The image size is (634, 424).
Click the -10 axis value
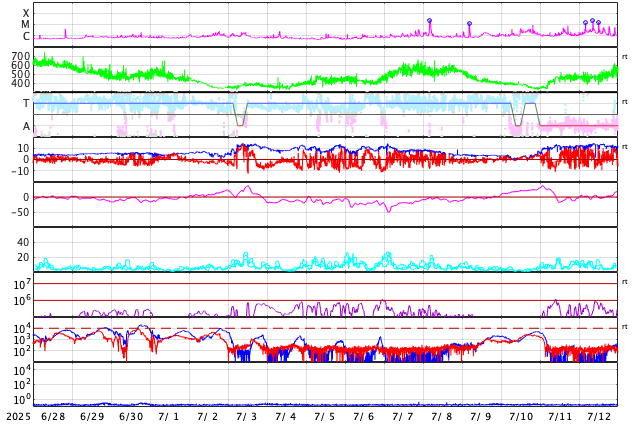point(20,171)
